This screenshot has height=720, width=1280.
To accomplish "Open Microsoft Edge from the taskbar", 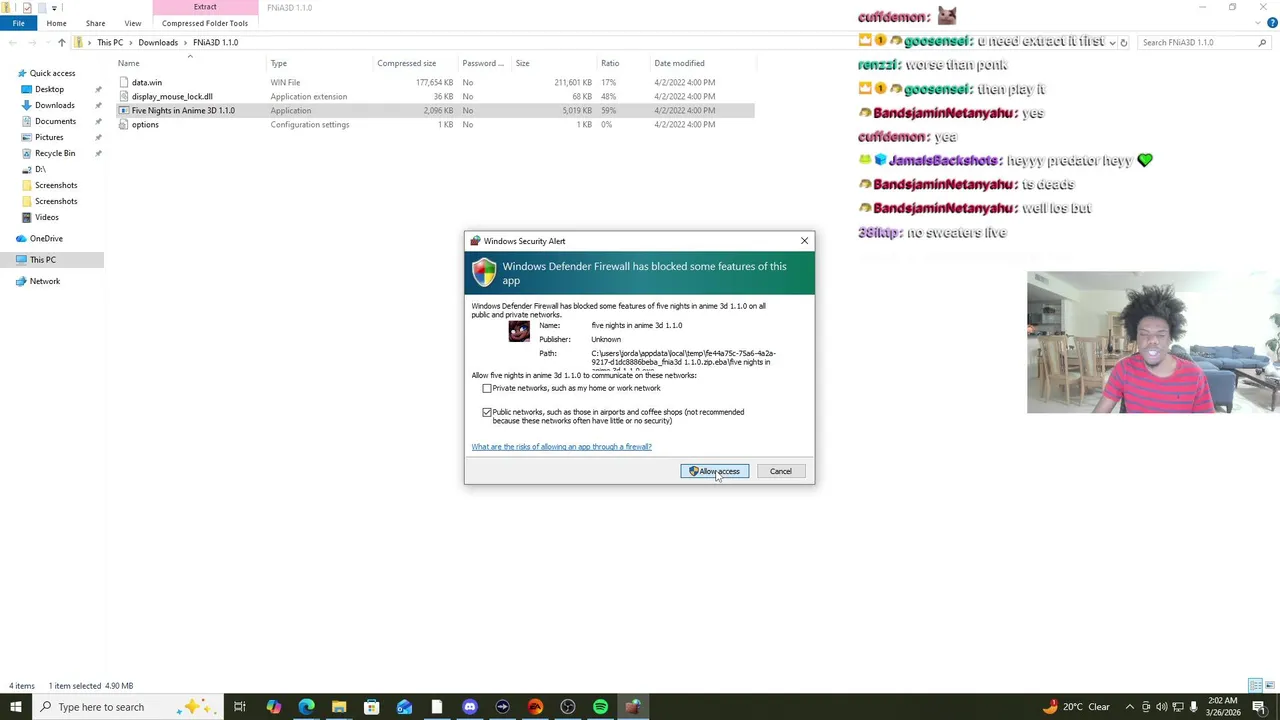I will tap(306, 707).
